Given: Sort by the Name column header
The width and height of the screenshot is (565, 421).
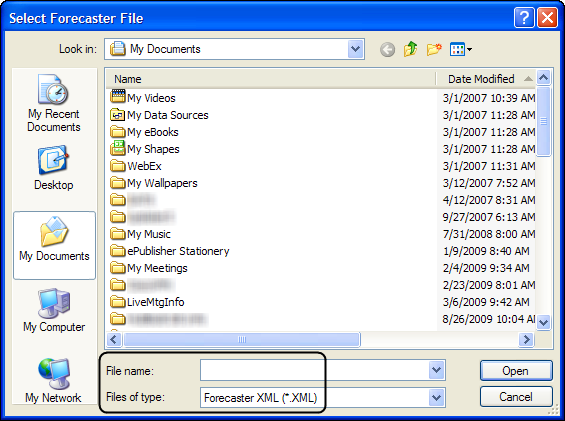Looking at the screenshot, I should coord(271,79).
